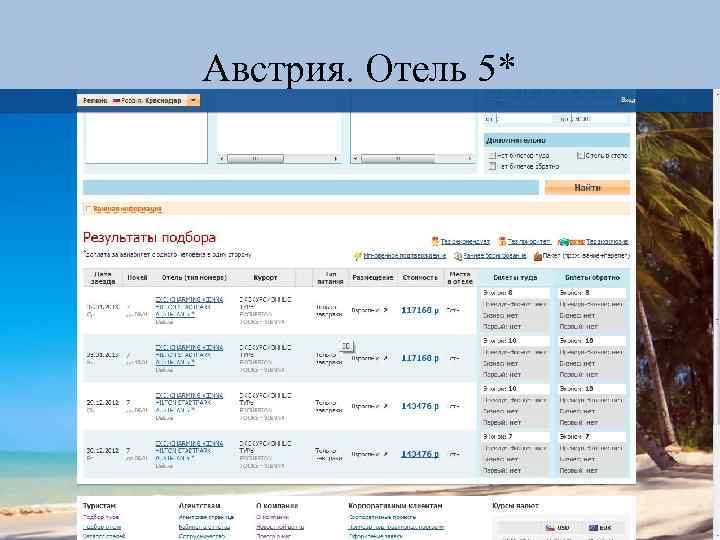Image resolution: width=720 pixels, height=540 pixels.
Task: Click right arrow of right listbox scrollbar
Action: pyautogui.click(x=469, y=158)
